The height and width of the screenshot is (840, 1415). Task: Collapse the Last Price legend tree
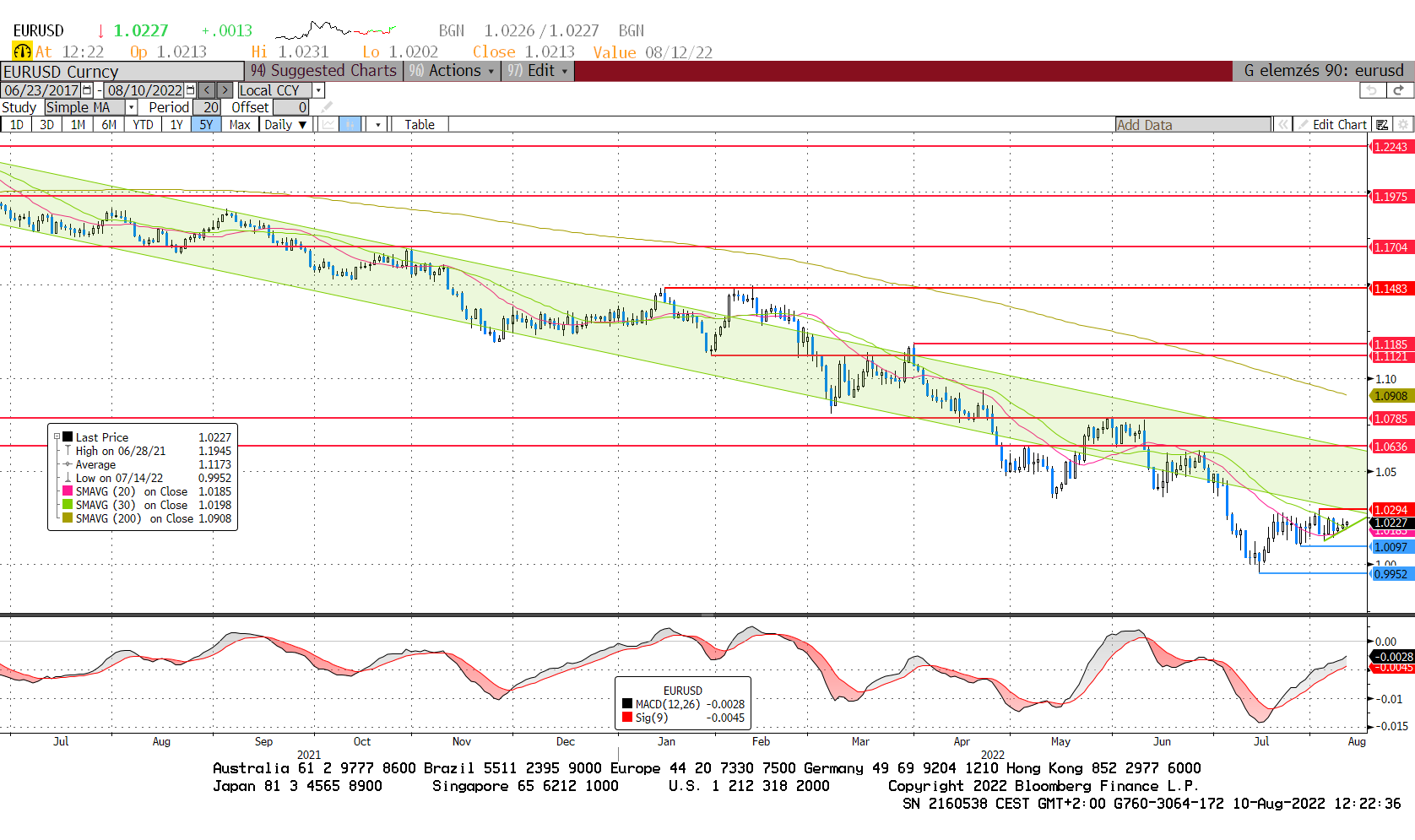click(57, 436)
